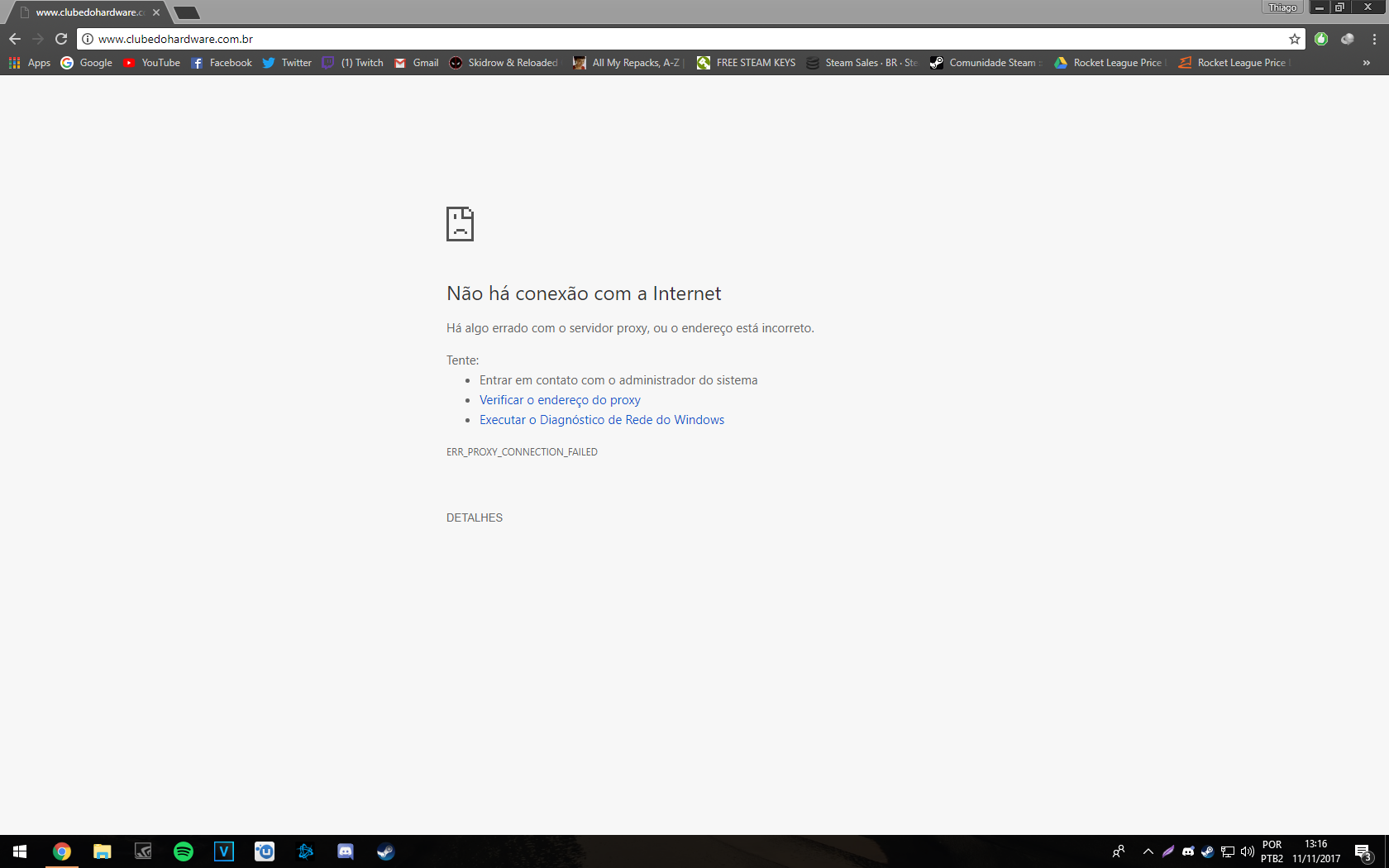Open the All My Repacks, A-Z bookmark
This screenshot has width=1389, height=868.
628,63
